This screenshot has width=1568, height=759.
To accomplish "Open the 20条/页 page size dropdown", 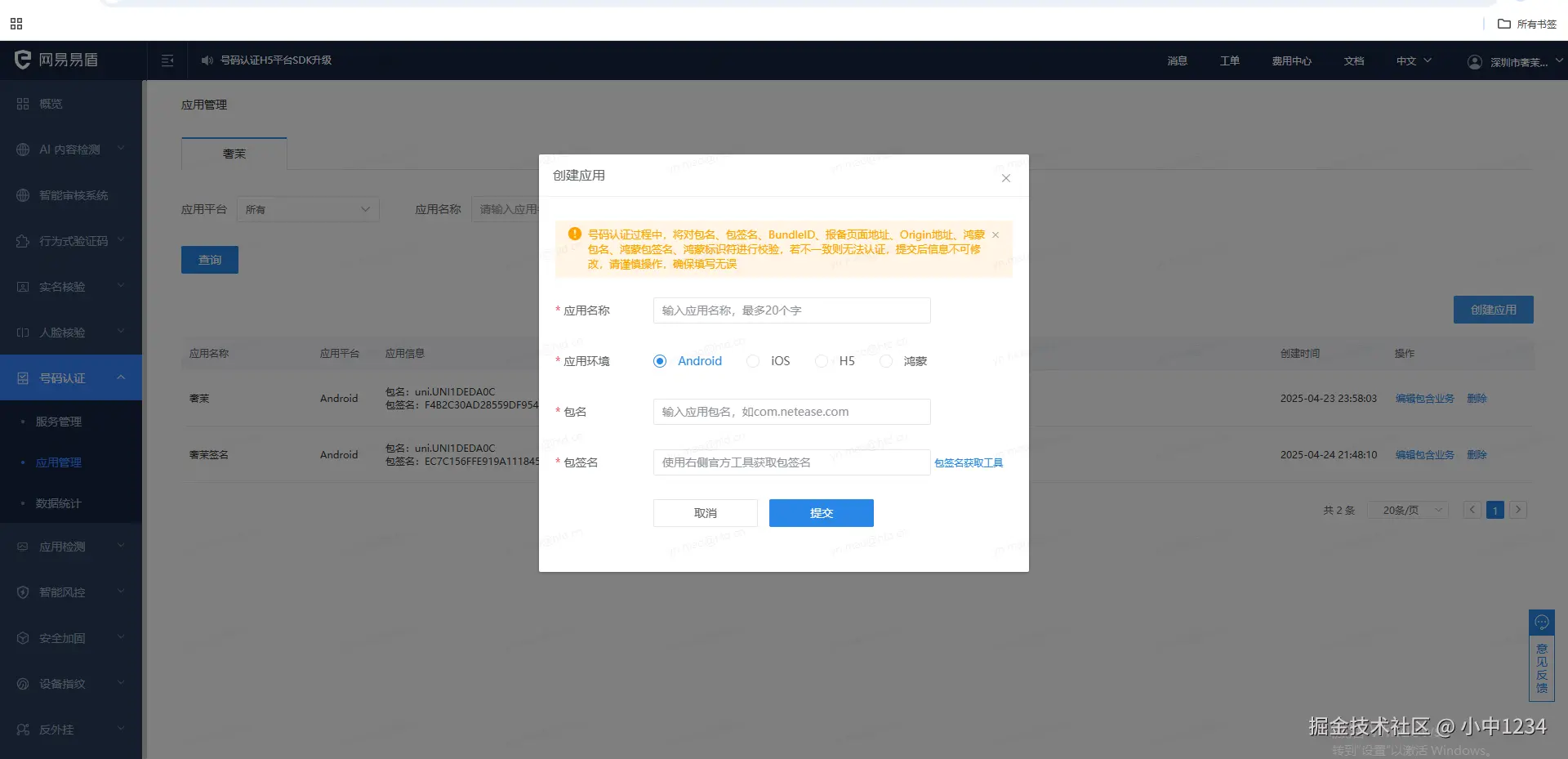I will pyautogui.click(x=1408, y=510).
